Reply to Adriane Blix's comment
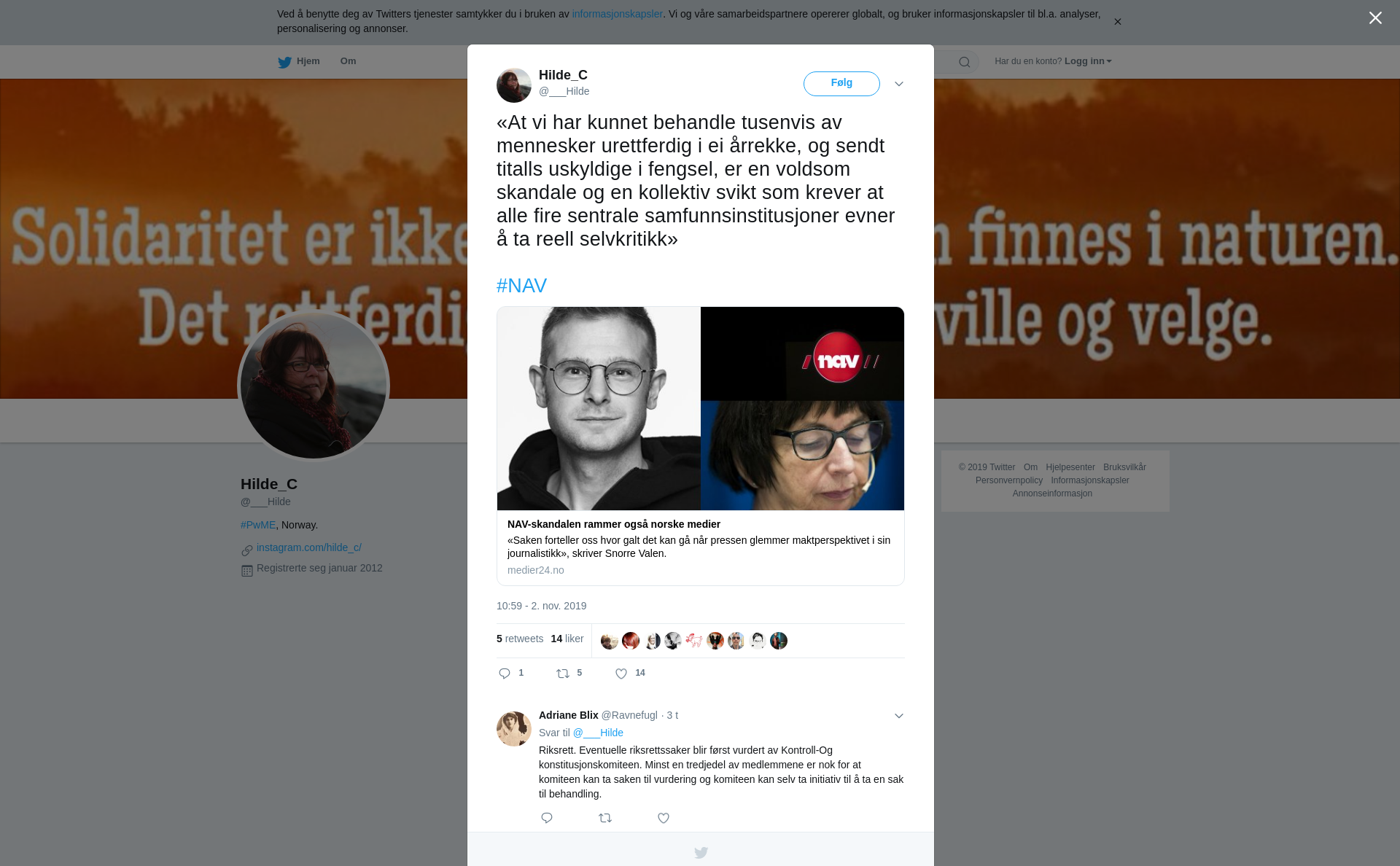Screen dimensions: 1400x866 click(x=547, y=818)
